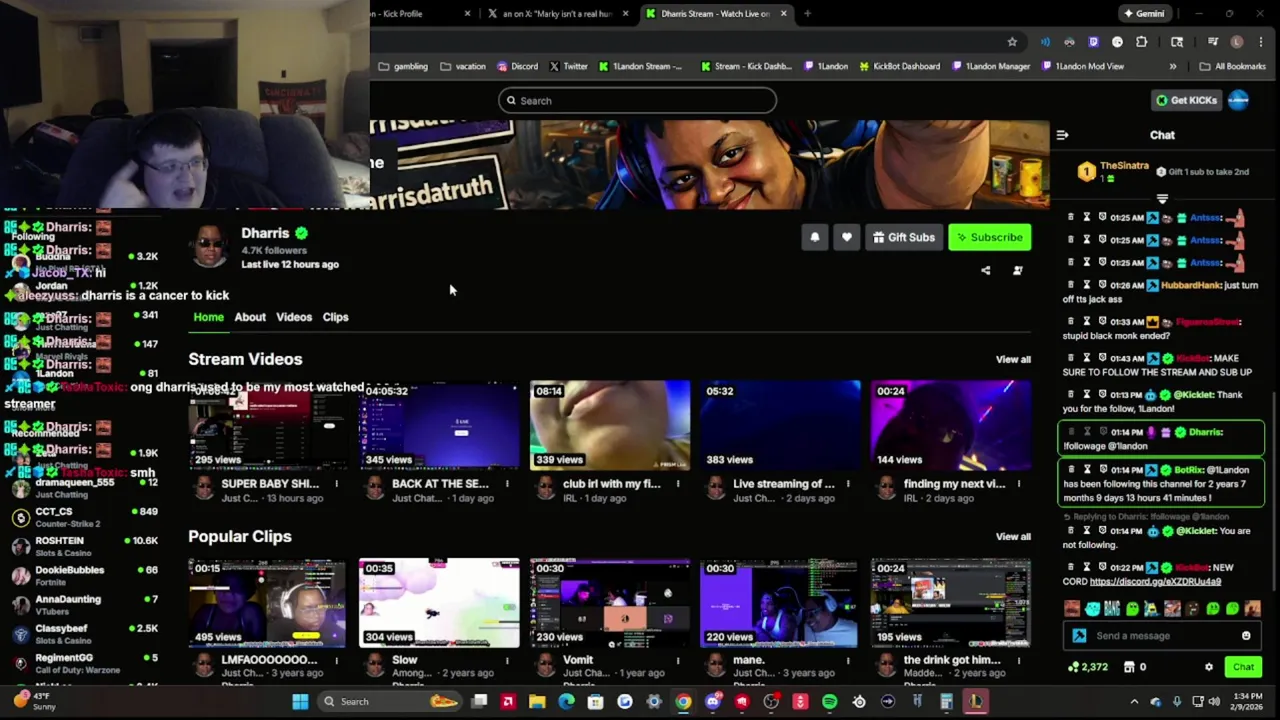Click the heart follow icon on Dharris's channel

[847, 237]
